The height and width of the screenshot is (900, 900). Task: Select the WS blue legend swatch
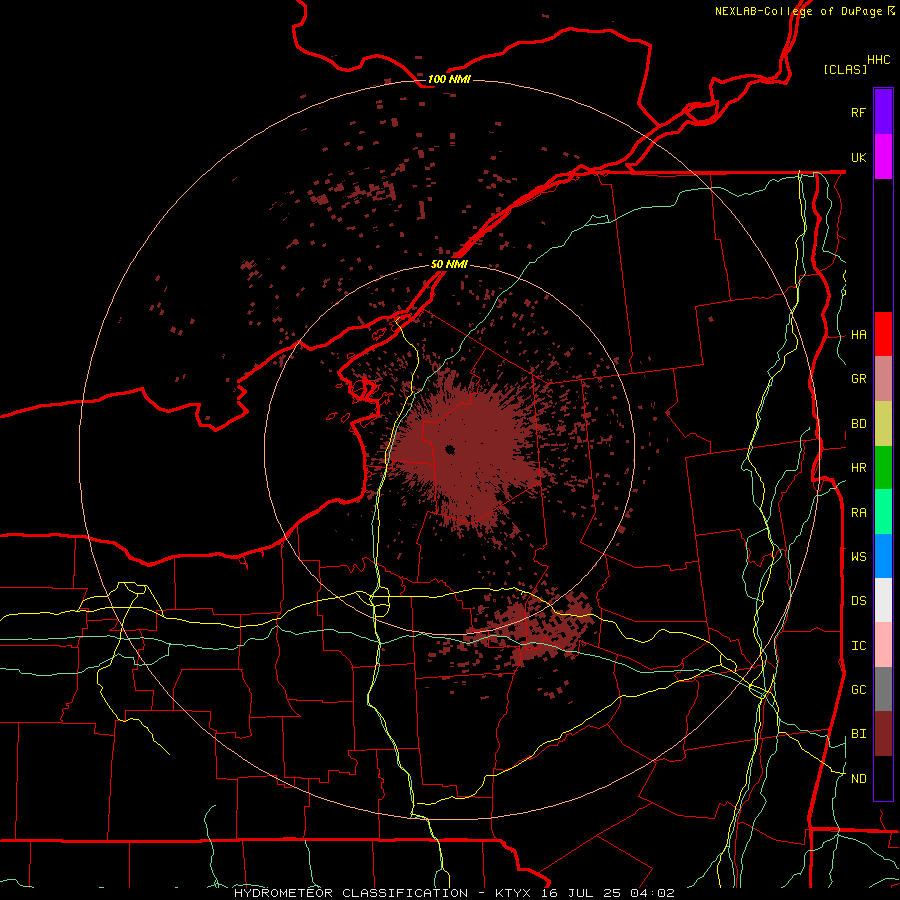point(883,556)
